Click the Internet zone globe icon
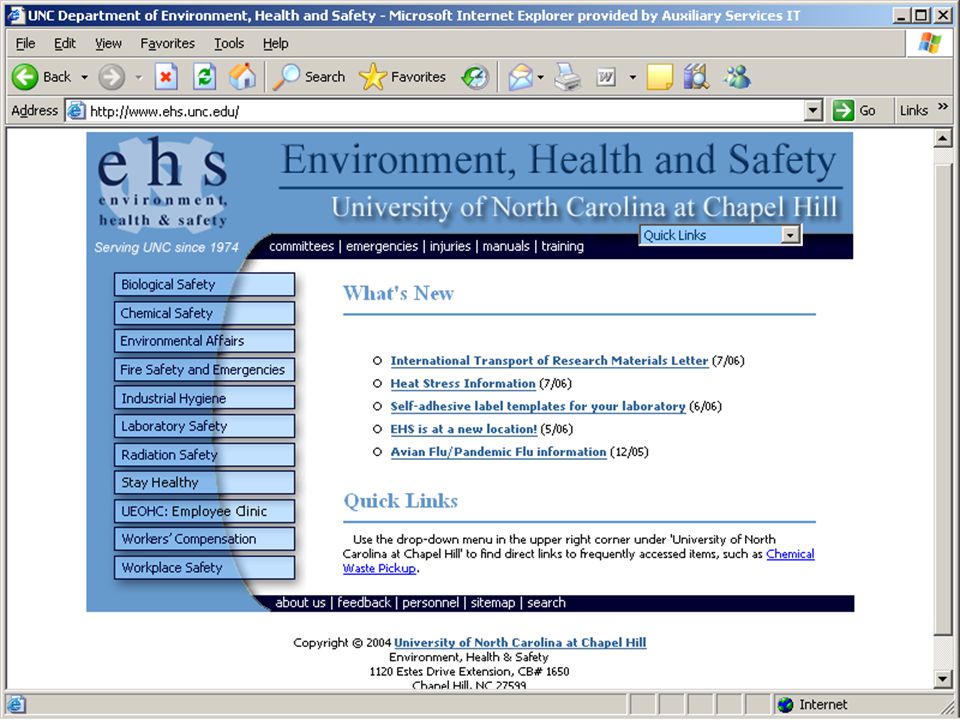 click(785, 705)
